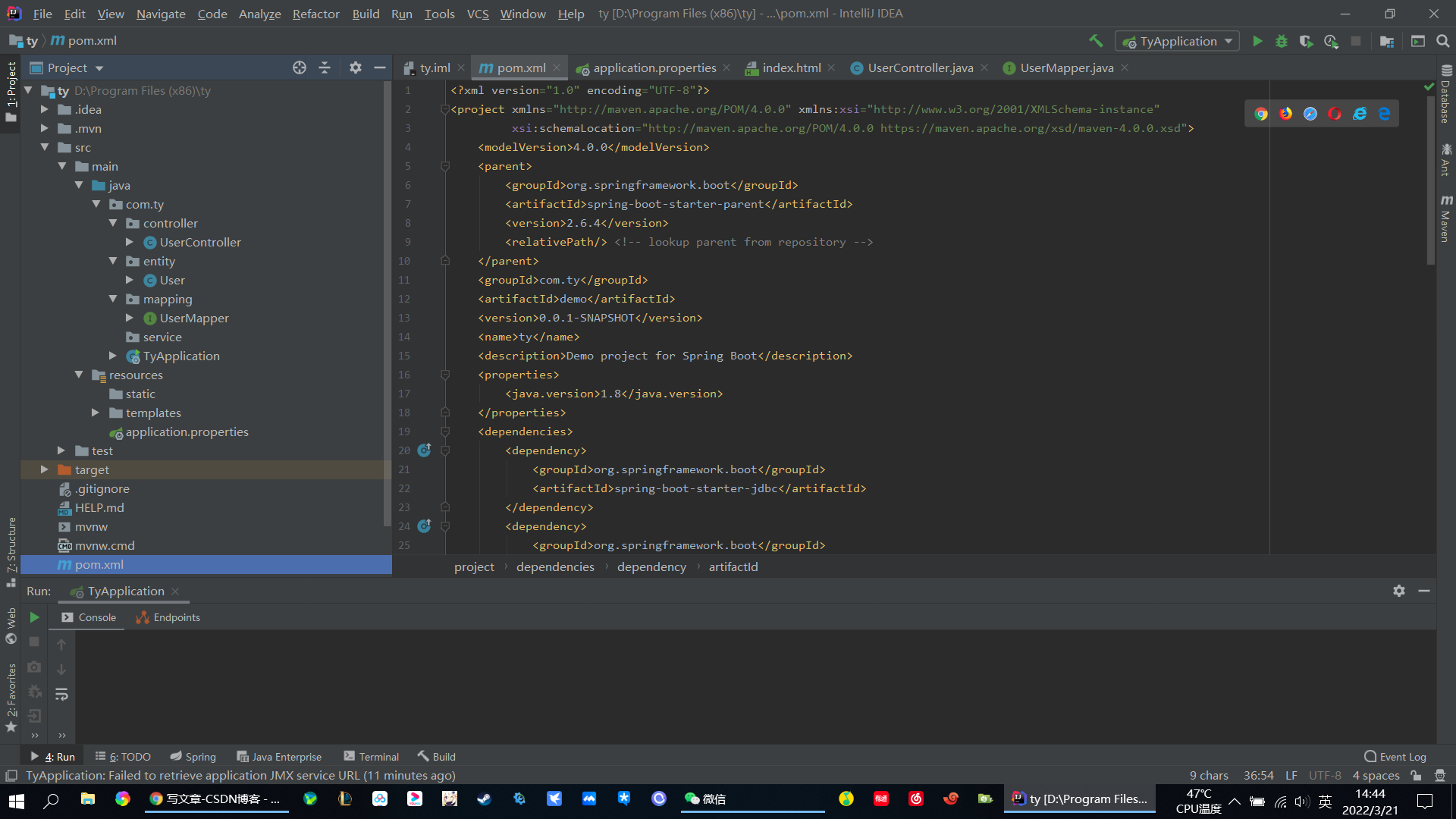Click Terminal tool window button
The width and height of the screenshot is (1456, 819).
[x=371, y=757]
